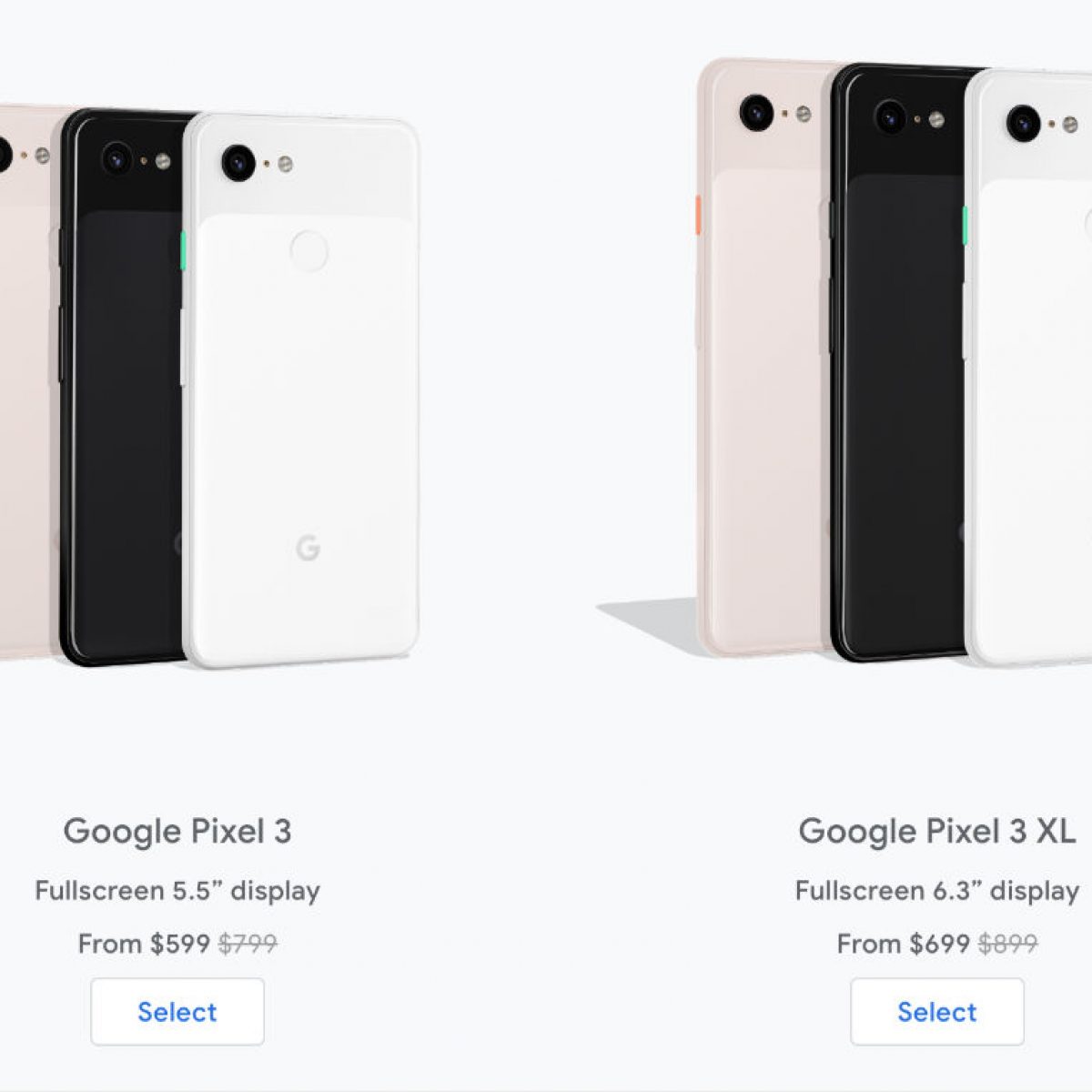
Task: Click the Fullscreen 6.3" display description
Action: pos(937,890)
